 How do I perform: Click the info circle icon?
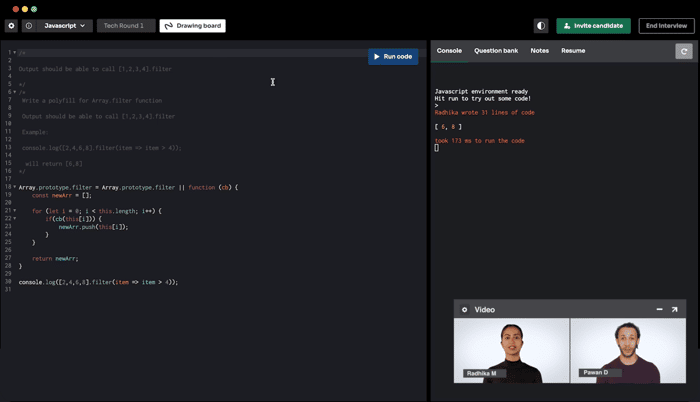[29, 26]
